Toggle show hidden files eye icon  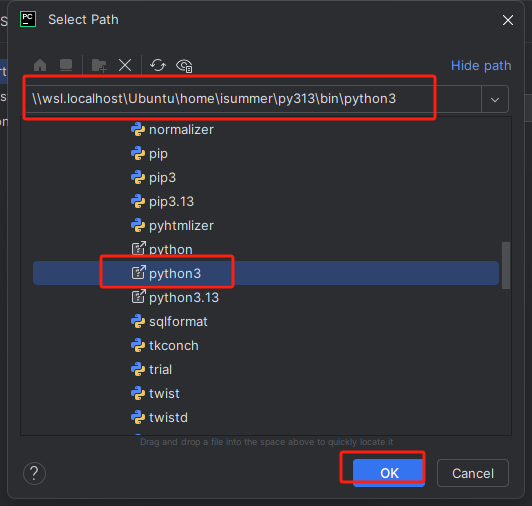(184, 65)
